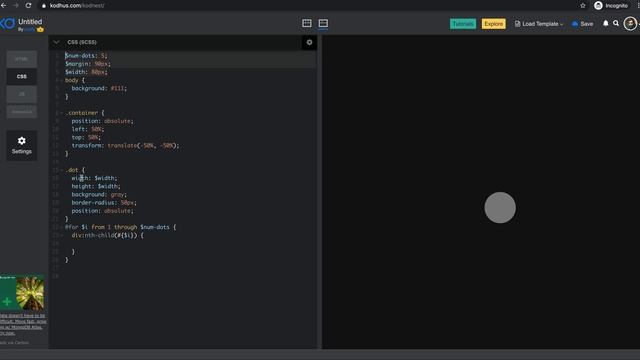Click the Untitled project title

point(30,22)
